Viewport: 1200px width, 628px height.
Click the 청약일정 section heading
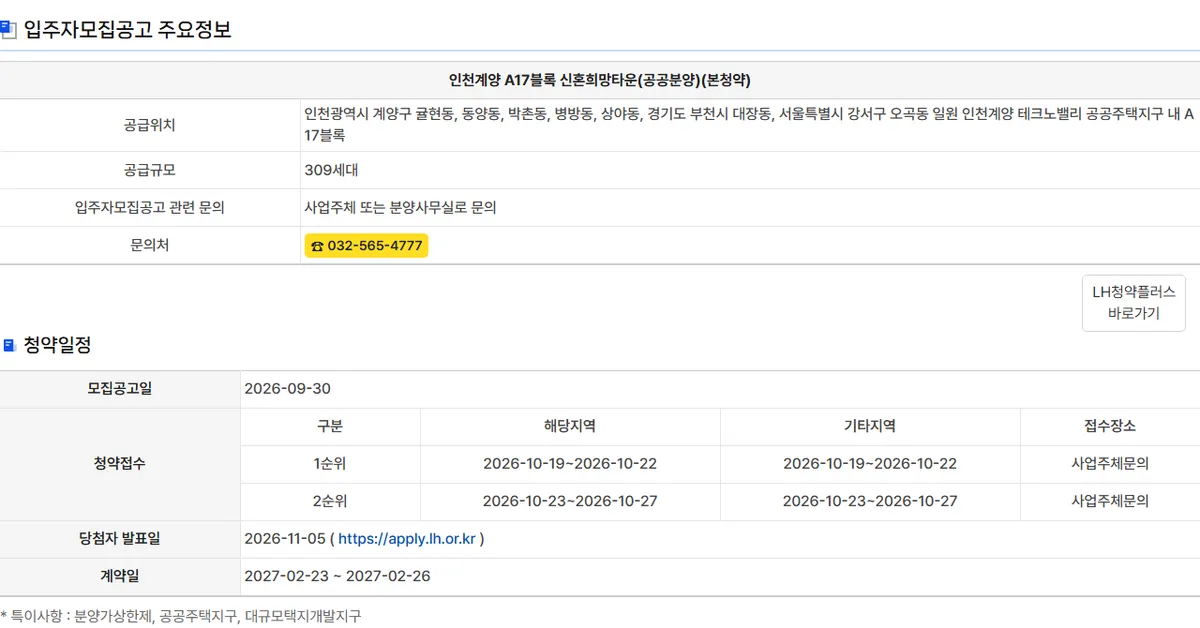[x=57, y=345]
